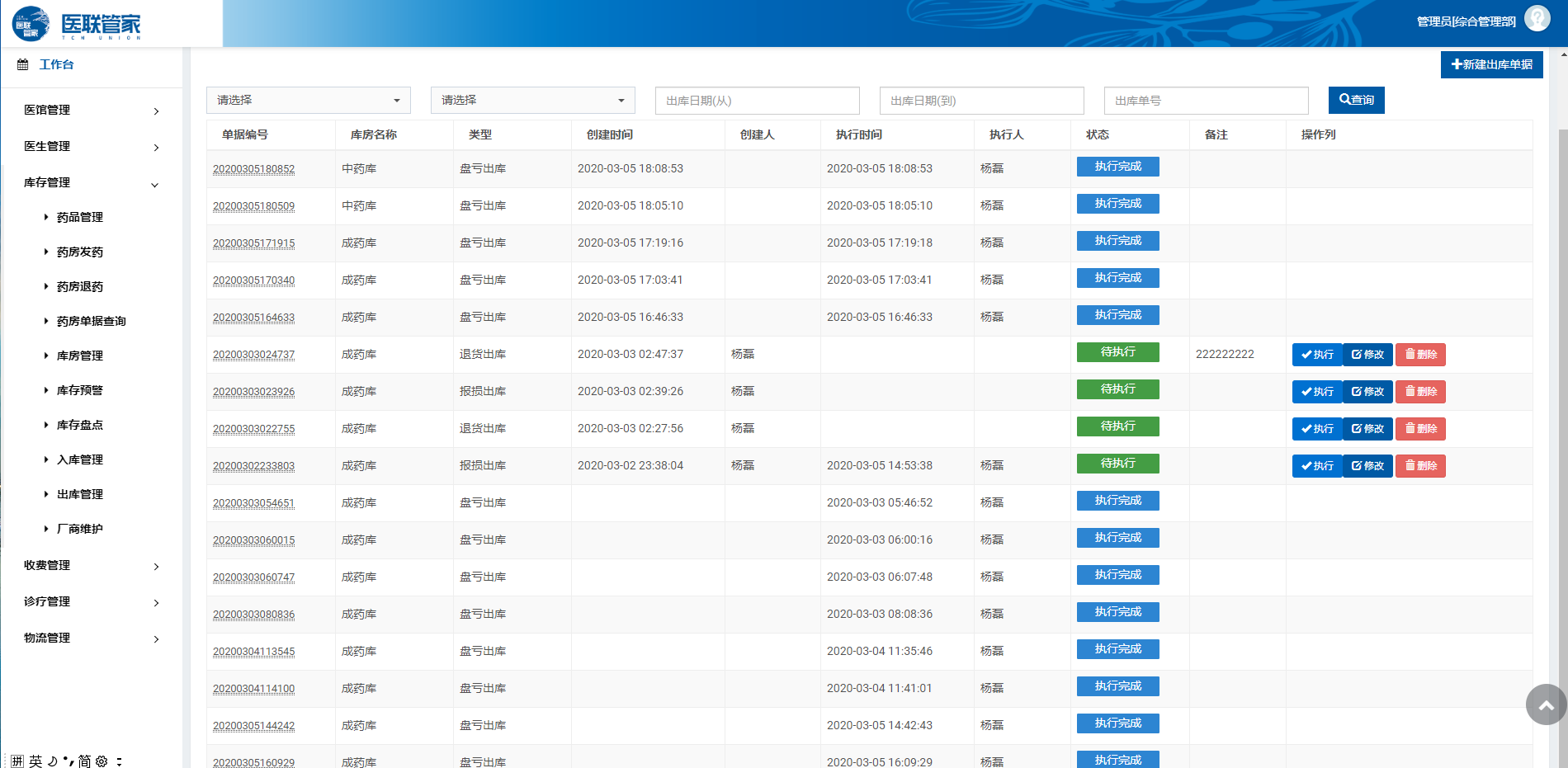Viewport: 1568px width, 768px height.
Task: Click 新建出库单据 button
Action: pos(1491,64)
